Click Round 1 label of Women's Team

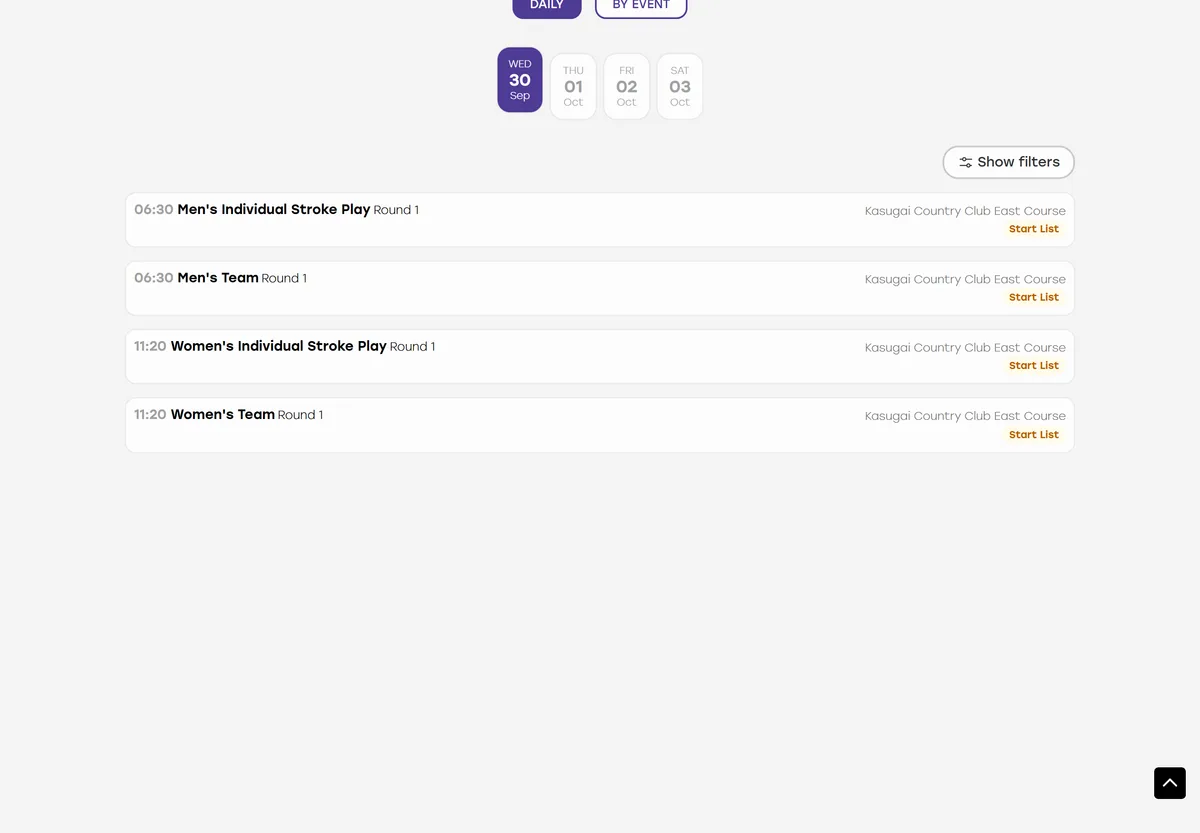300,414
